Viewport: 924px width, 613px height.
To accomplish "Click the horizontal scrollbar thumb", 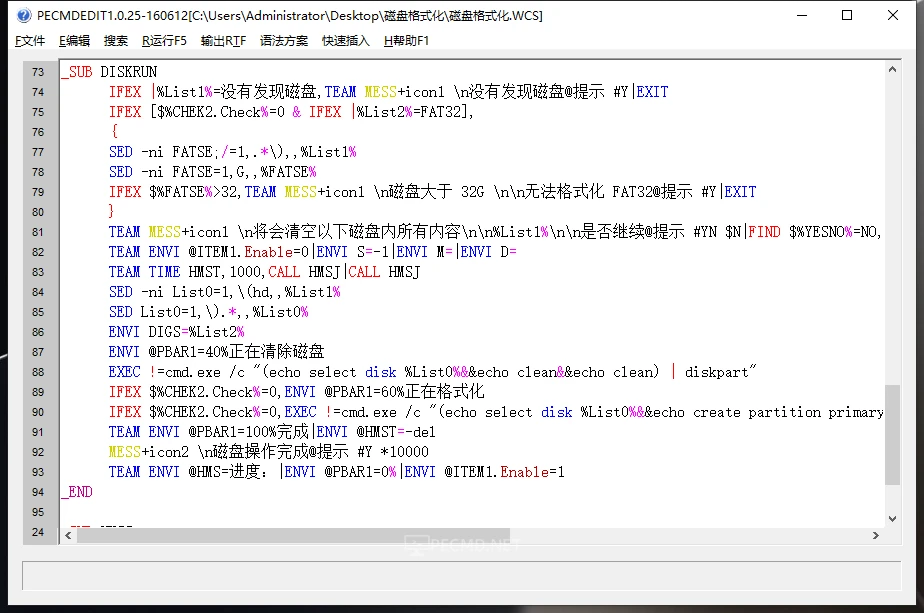I will click(293, 535).
